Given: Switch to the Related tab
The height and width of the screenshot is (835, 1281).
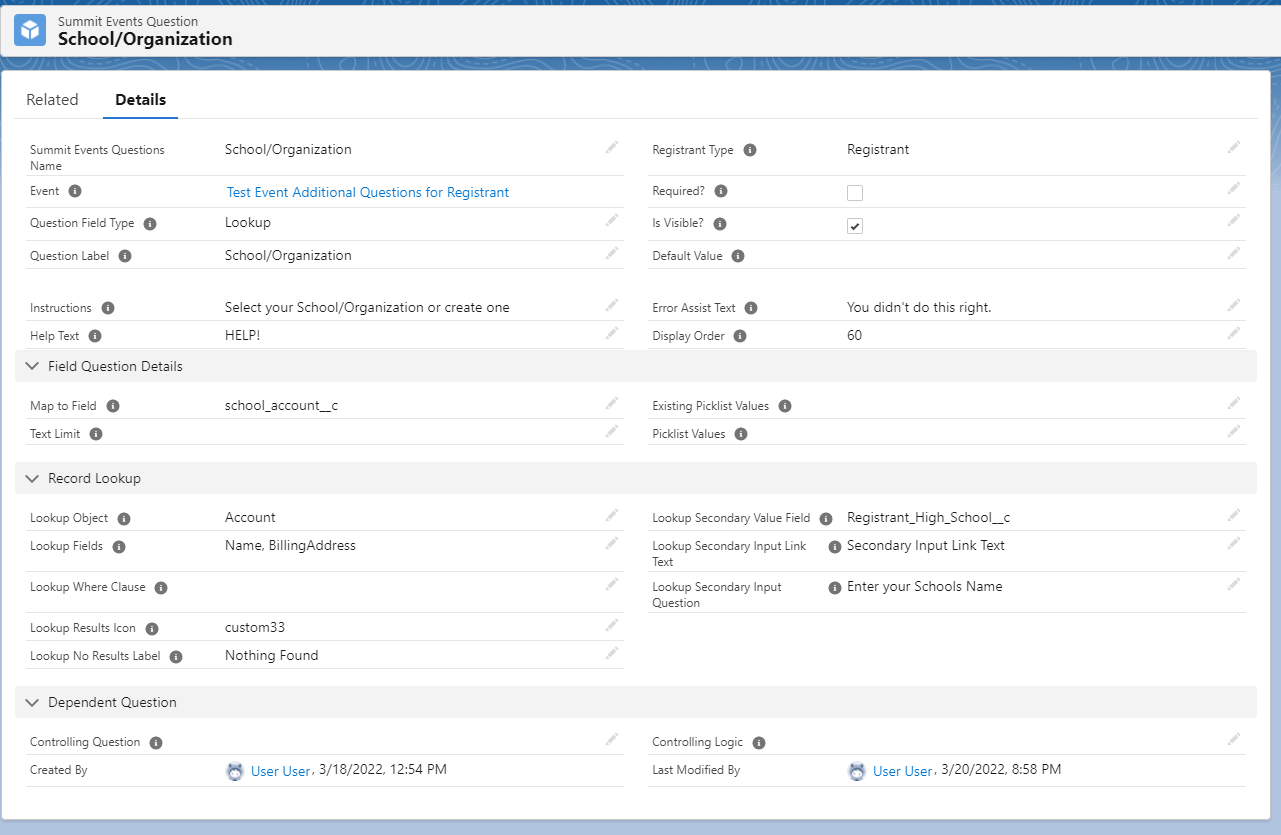Looking at the screenshot, I should tap(52, 99).
